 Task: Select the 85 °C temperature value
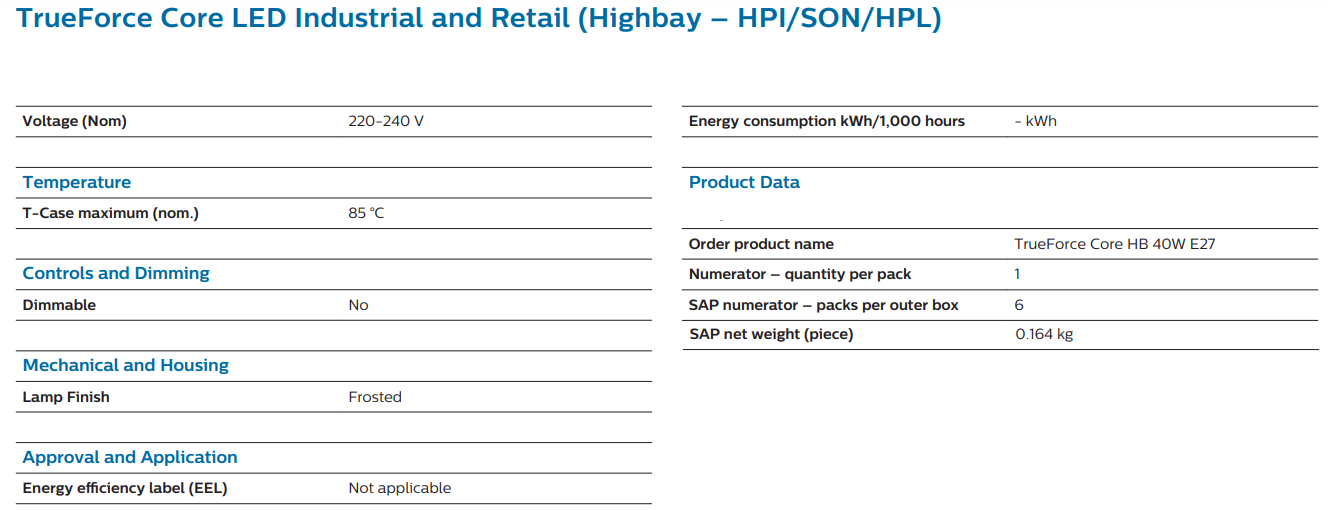(366, 213)
